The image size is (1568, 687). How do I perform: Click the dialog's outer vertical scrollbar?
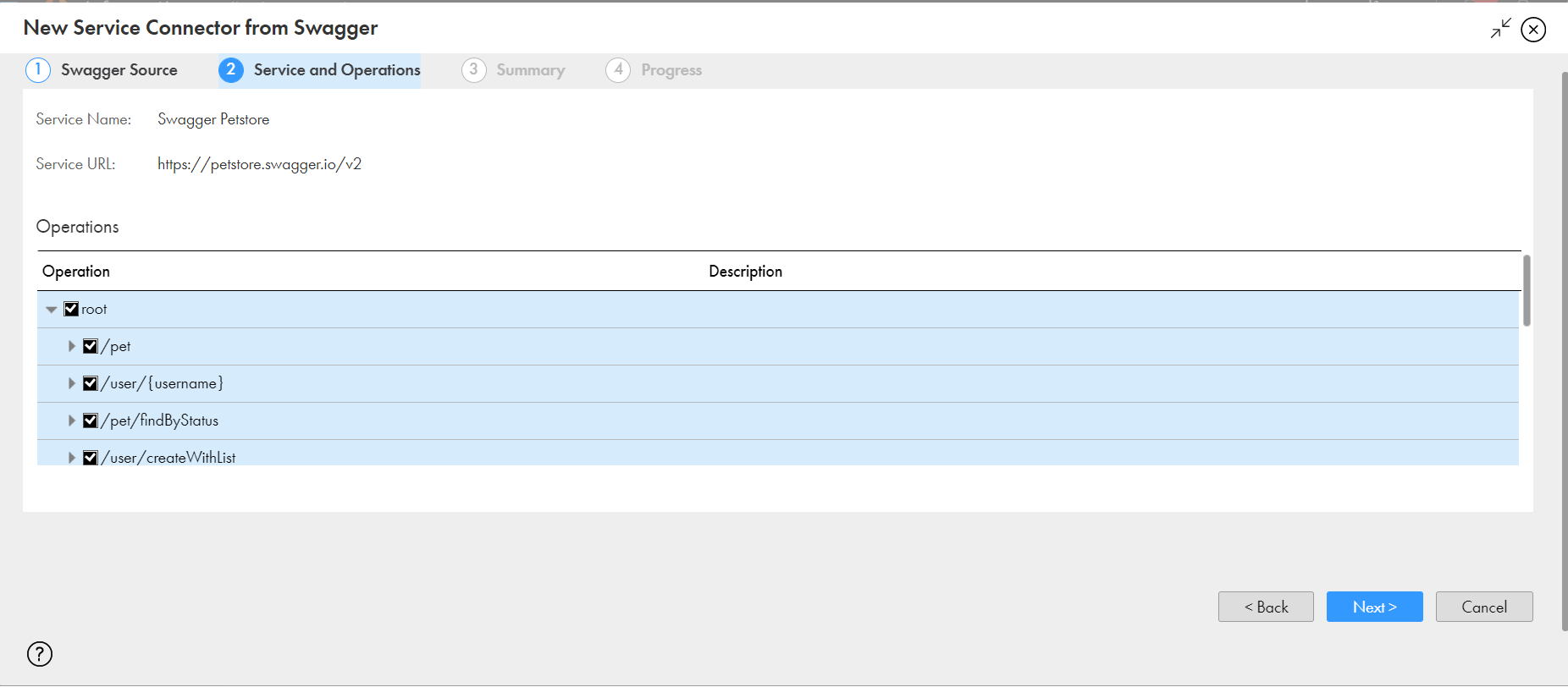[x=1564, y=351]
